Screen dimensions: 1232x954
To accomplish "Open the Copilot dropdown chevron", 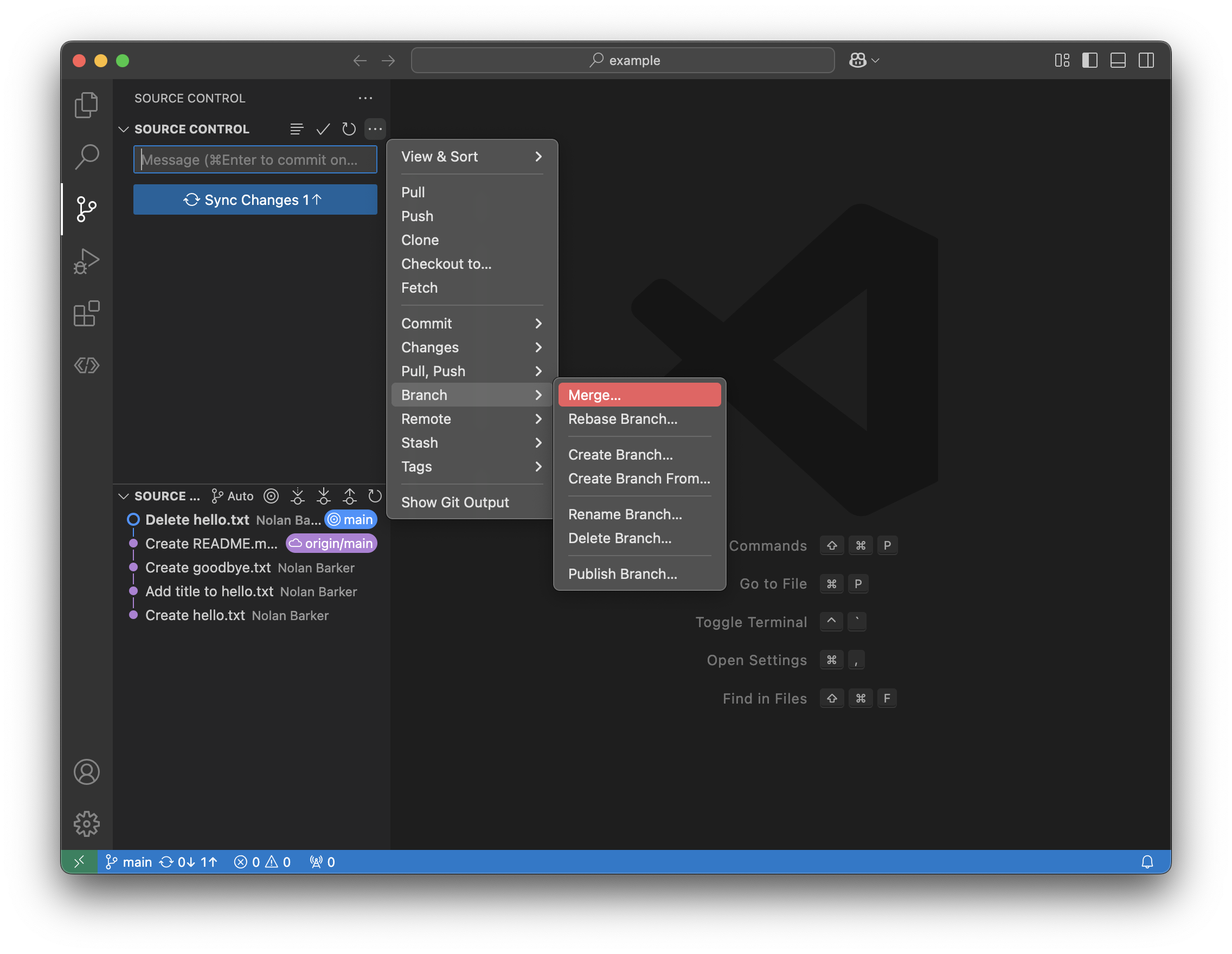I will (x=875, y=60).
